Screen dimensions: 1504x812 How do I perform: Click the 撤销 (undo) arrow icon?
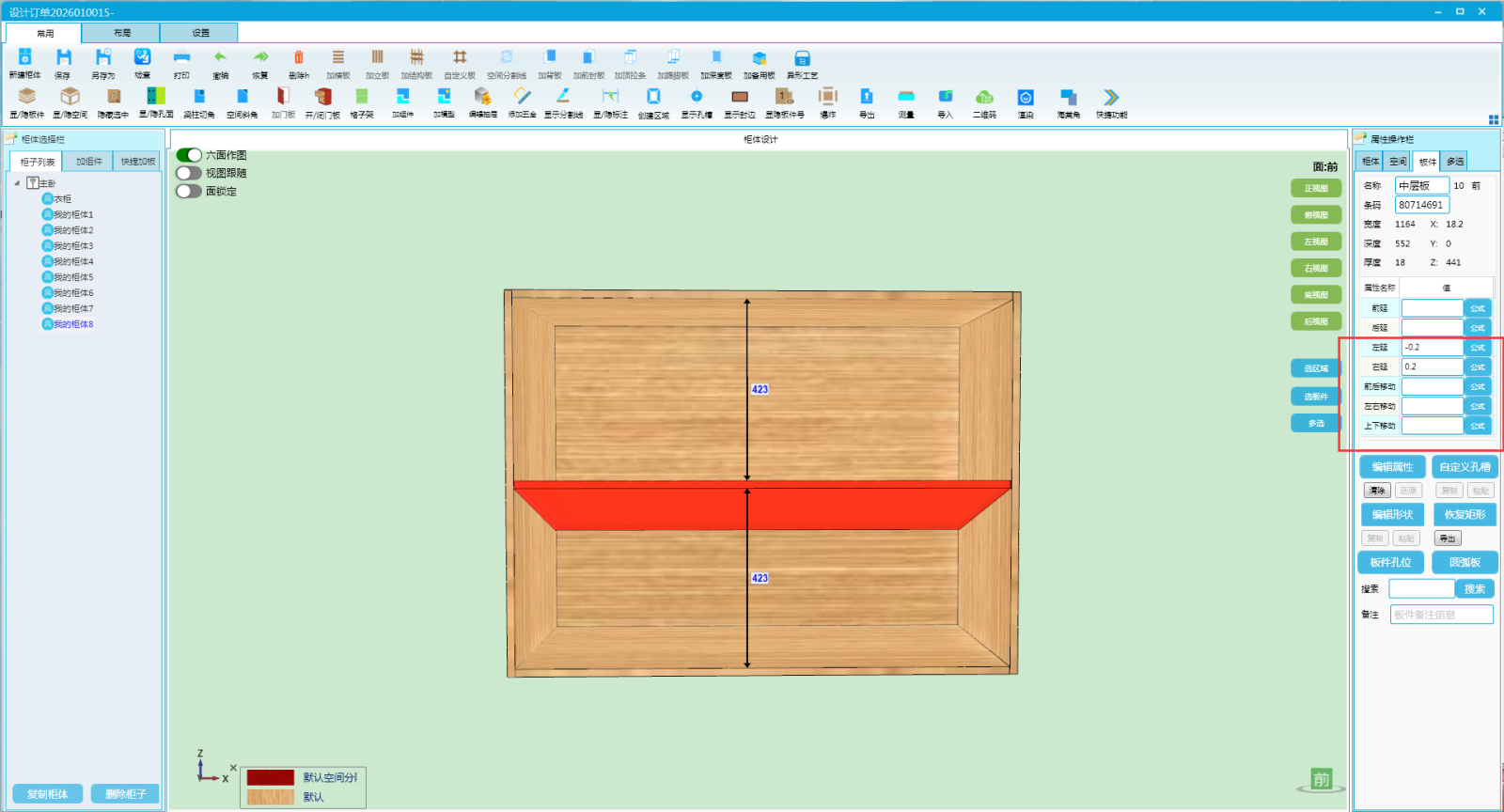point(220,58)
